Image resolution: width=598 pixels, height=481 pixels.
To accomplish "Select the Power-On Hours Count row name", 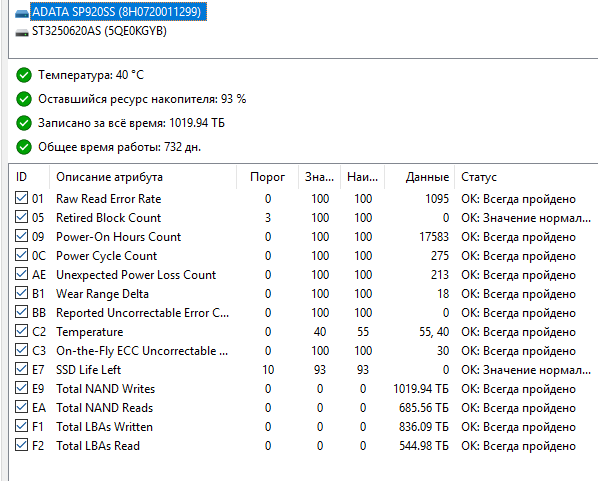I will (x=118, y=237).
